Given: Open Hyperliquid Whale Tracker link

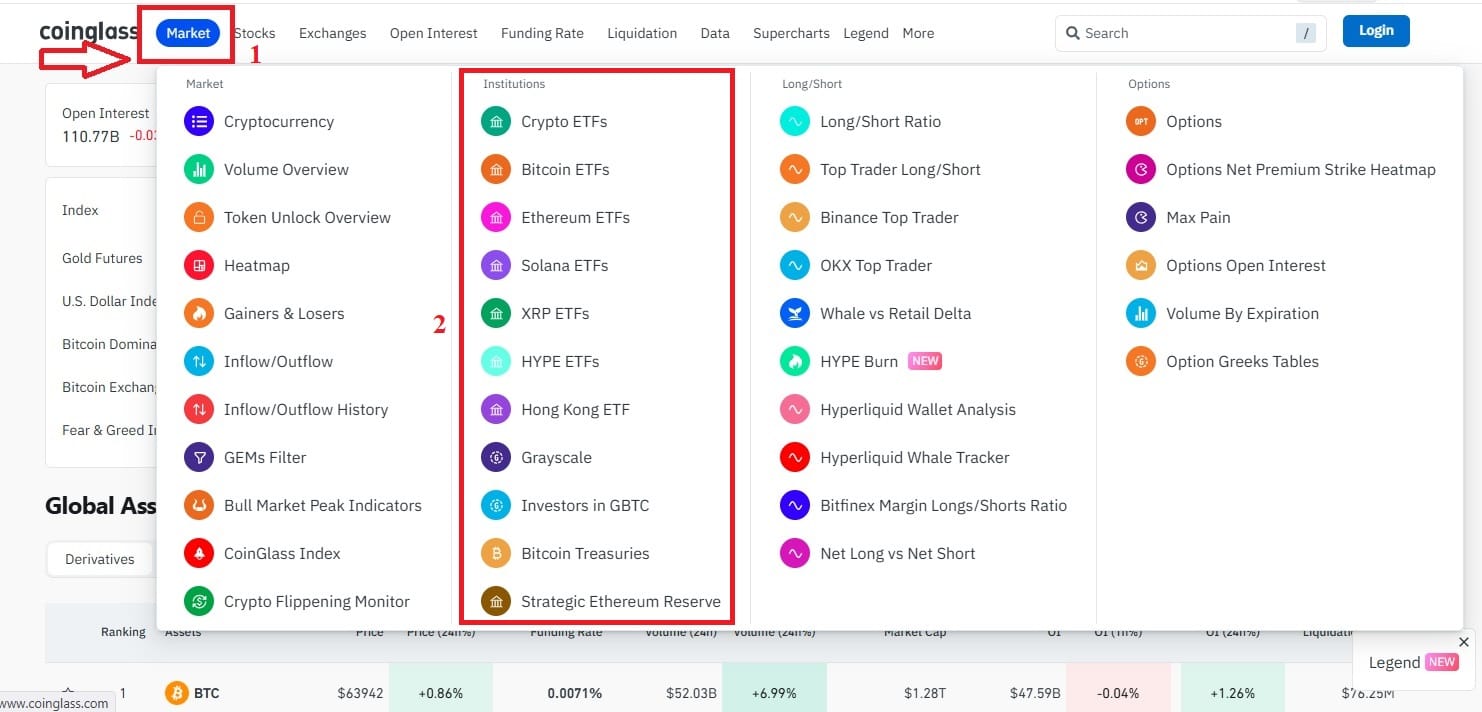Looking at the screenshot, I should coord(915,458).
